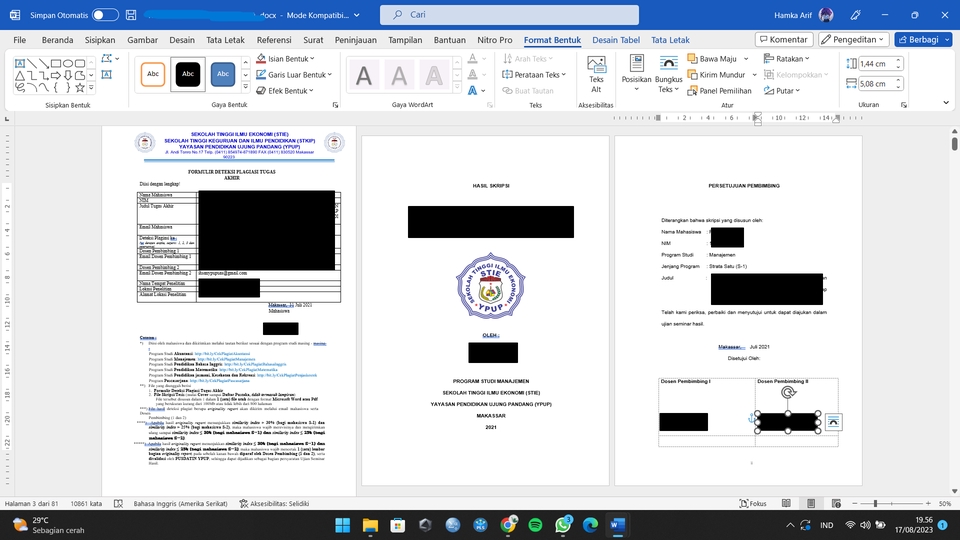Image resolution: width=960 pixels, height=540 pixels.
Task: Apply the first black WordArt A style
Action: point(364,76)
